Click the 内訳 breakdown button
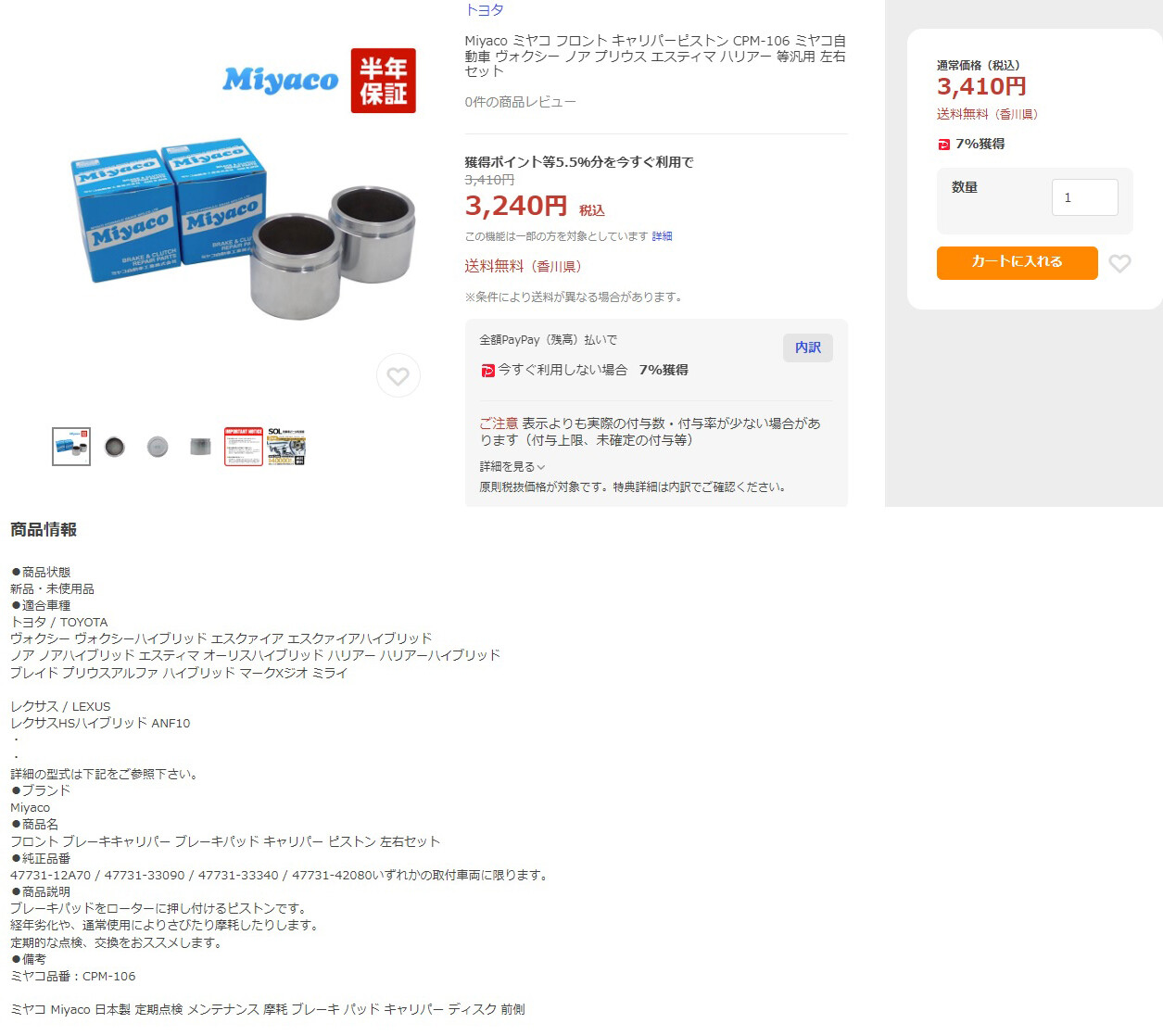 point(808,347)
